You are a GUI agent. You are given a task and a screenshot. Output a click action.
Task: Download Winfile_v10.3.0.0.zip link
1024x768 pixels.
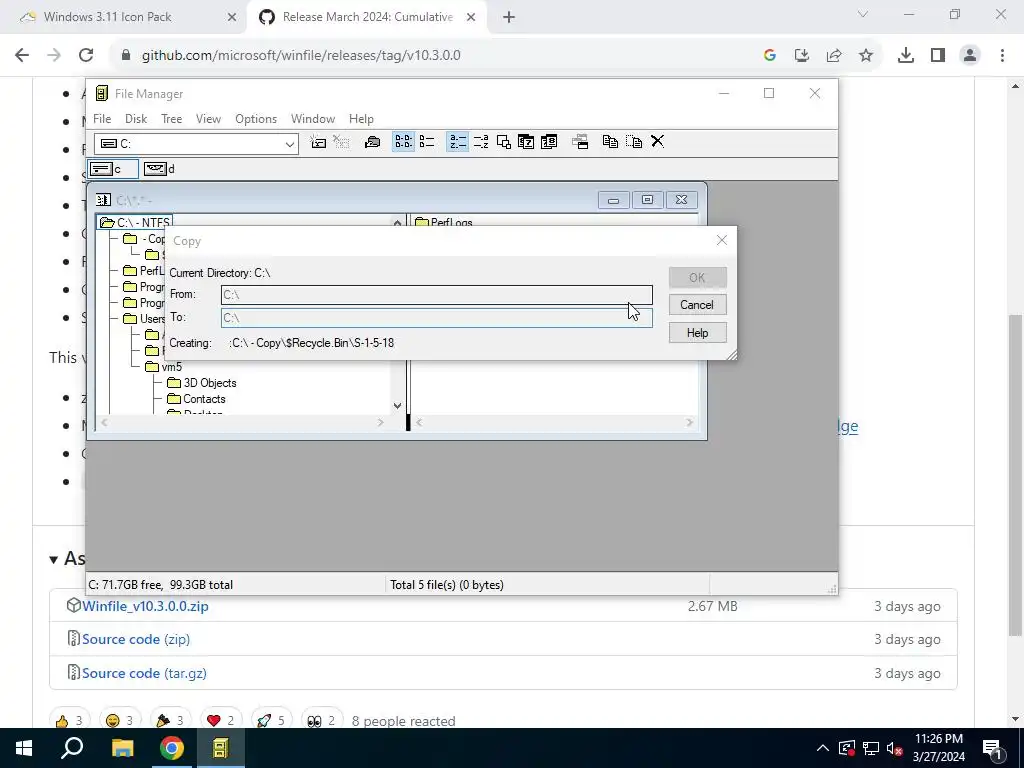pos(145,606)
